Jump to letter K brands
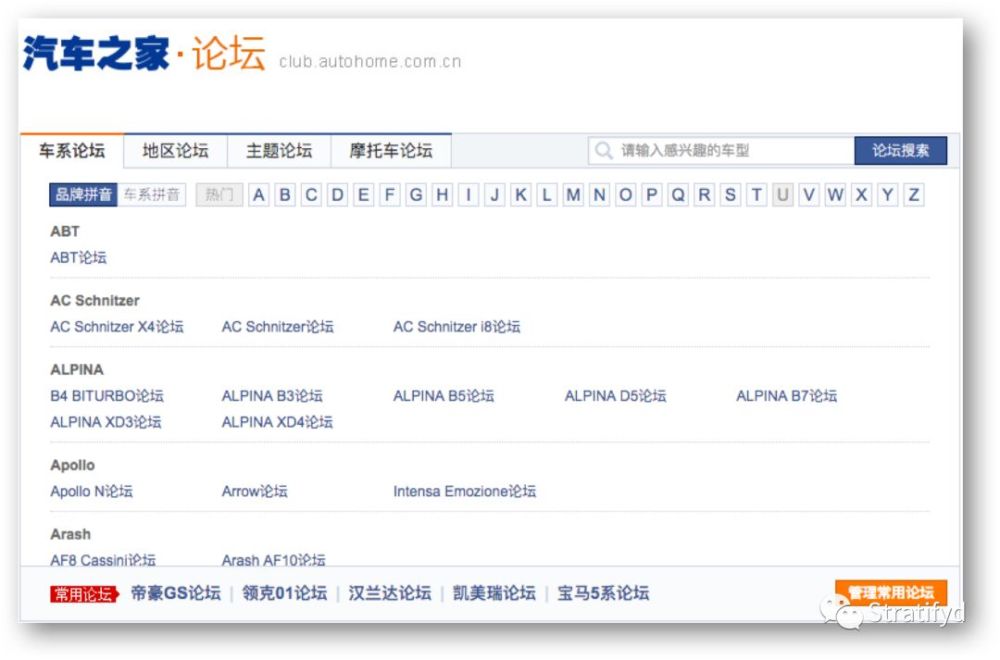Viewport: 1000px width, 660px height. pyautogui.click(x=520, y=194)
